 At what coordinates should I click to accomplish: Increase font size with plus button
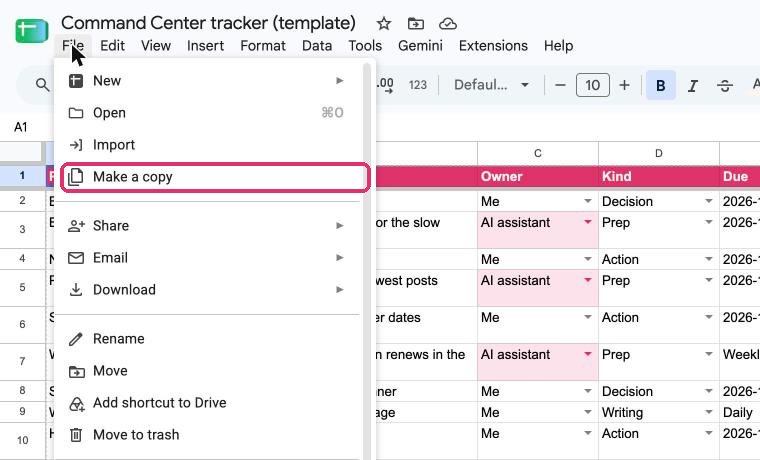click(x=624, y=85)
